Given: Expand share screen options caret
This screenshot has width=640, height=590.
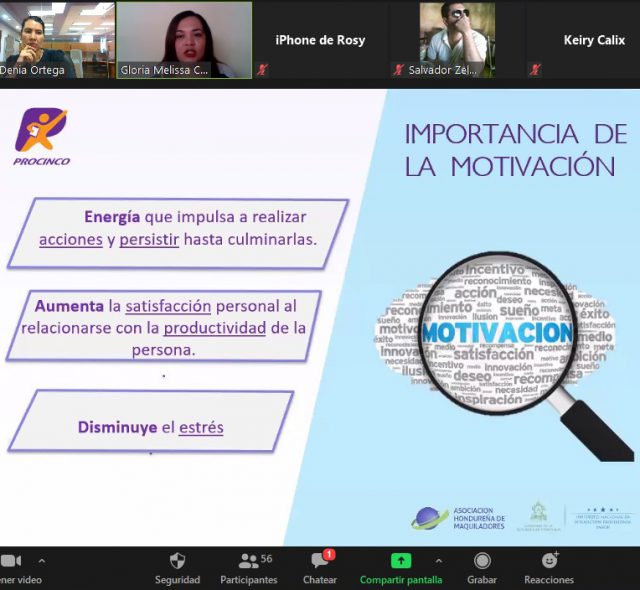Looking at the screenshot, I should pyautogui.click(x=438, y=561).
